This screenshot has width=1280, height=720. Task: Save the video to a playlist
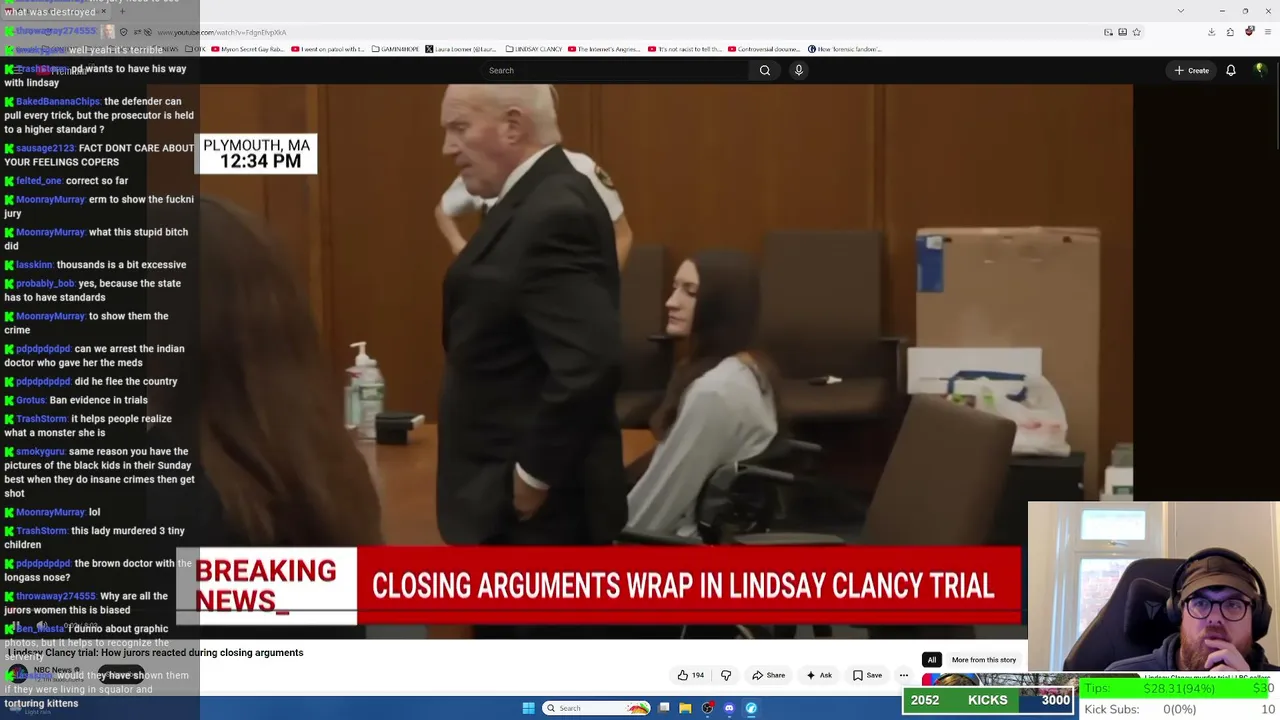pyautogui.click(x=867, y=675)
